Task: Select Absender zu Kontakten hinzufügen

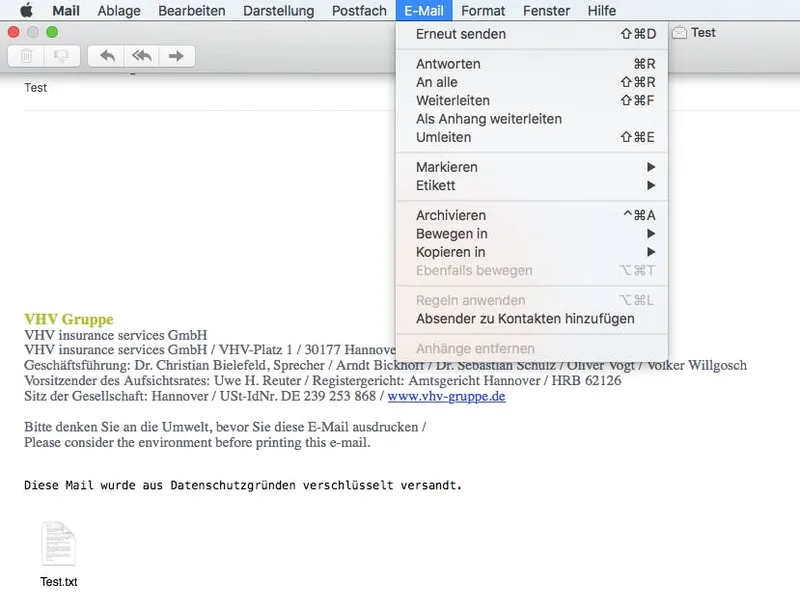Action: [532, 319]
